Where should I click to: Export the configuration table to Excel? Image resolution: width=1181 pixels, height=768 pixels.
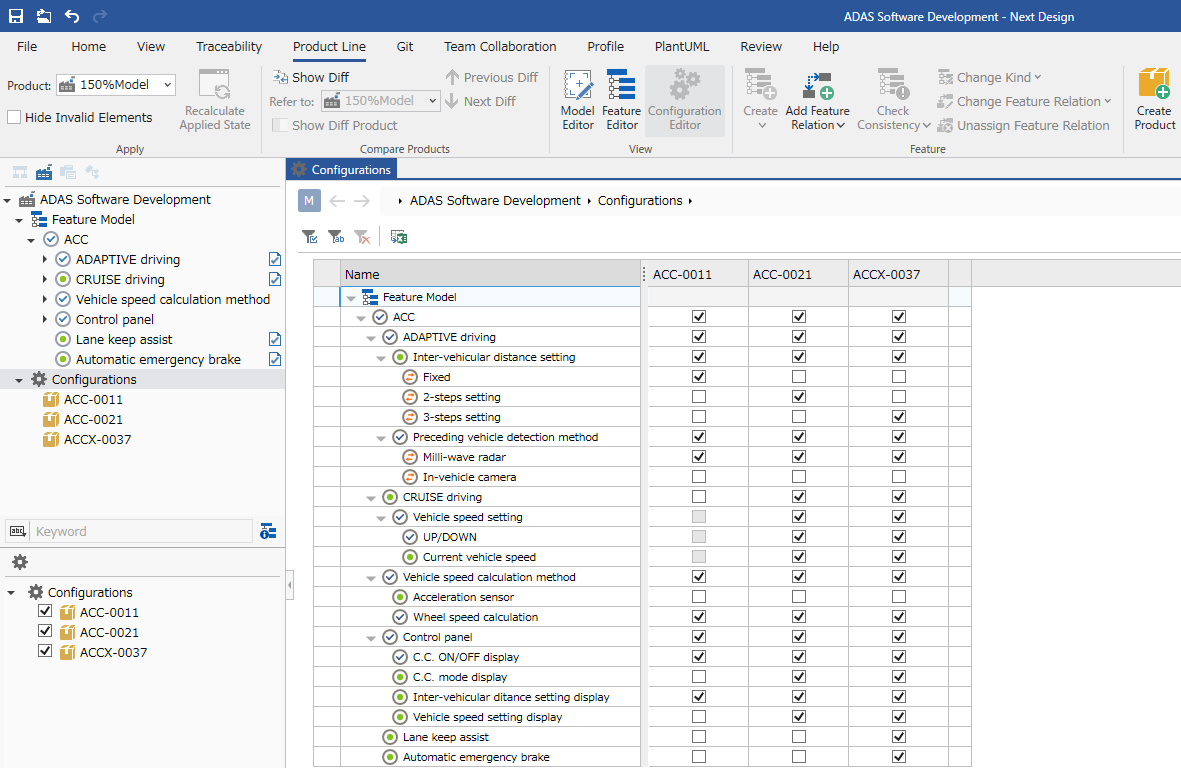pos(398,237)
